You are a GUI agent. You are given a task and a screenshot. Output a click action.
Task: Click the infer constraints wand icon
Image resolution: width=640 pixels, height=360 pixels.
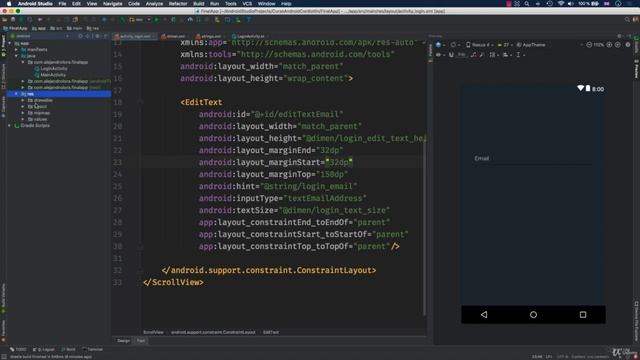click(482, 55)
